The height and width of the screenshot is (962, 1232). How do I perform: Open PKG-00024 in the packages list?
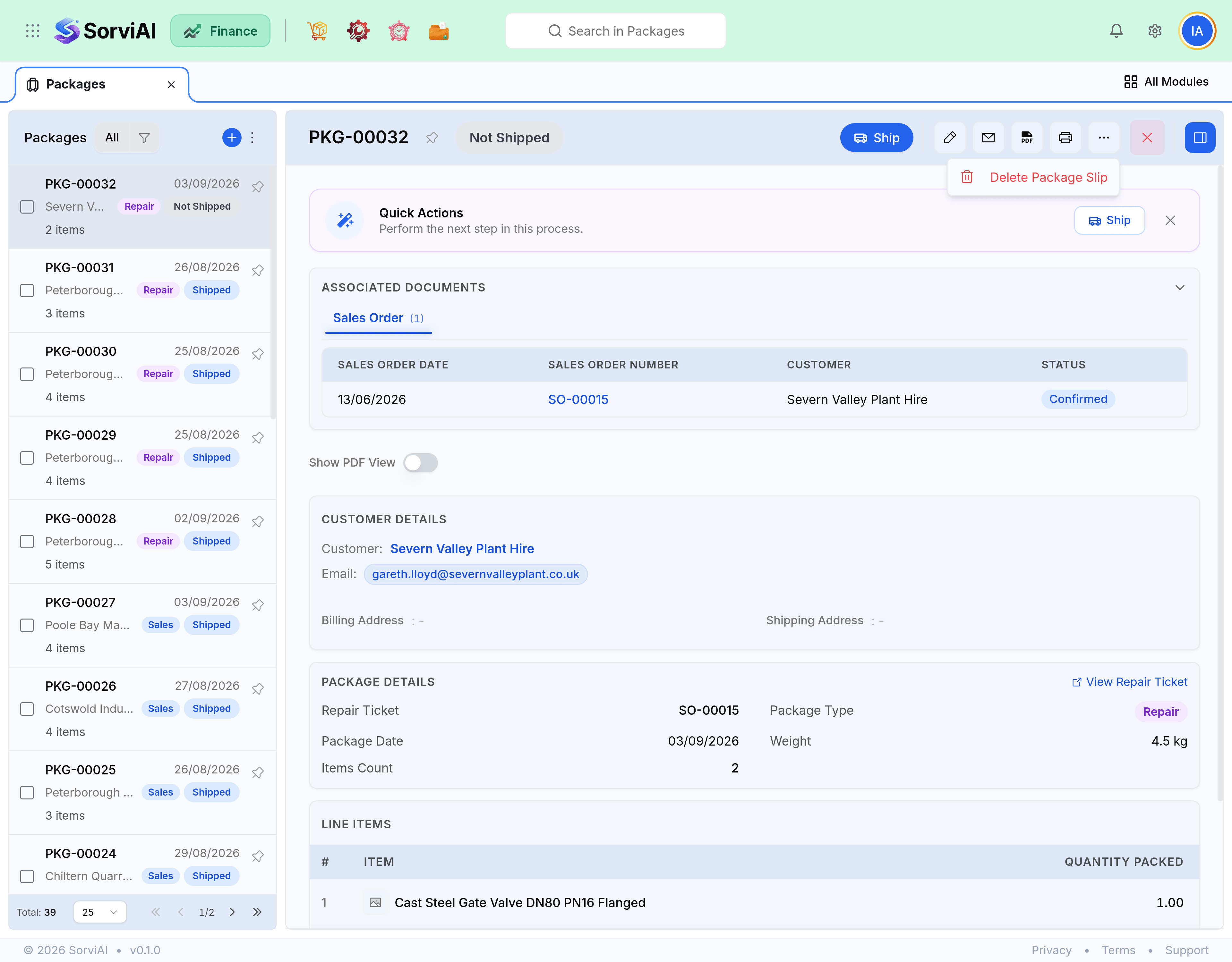(x=142, y=865)
